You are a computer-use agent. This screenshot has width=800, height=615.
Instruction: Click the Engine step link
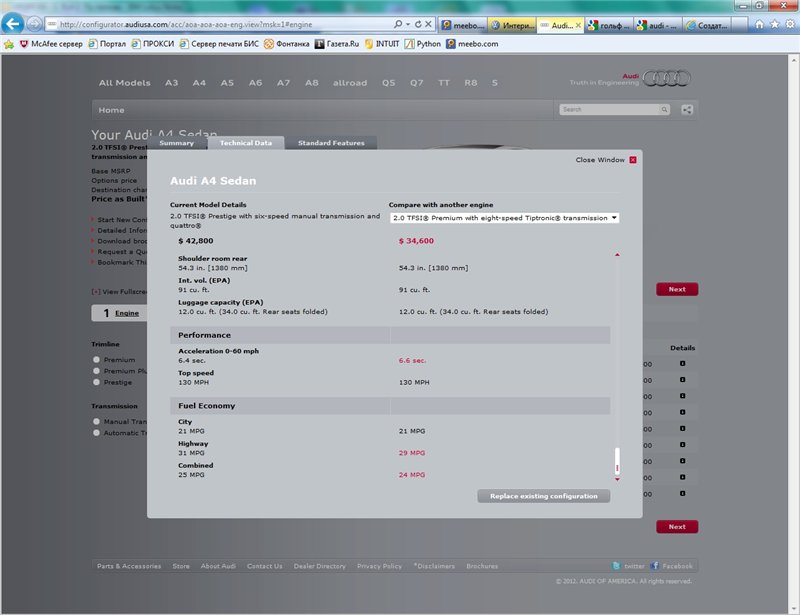(x=127, y=313)
